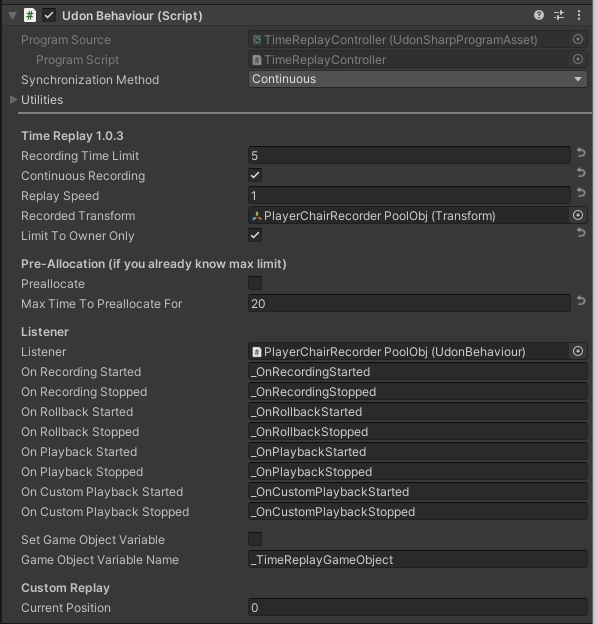Enable the Preallocate checkbox
This screenshot has height=624, width=597.
coord(255,283)
